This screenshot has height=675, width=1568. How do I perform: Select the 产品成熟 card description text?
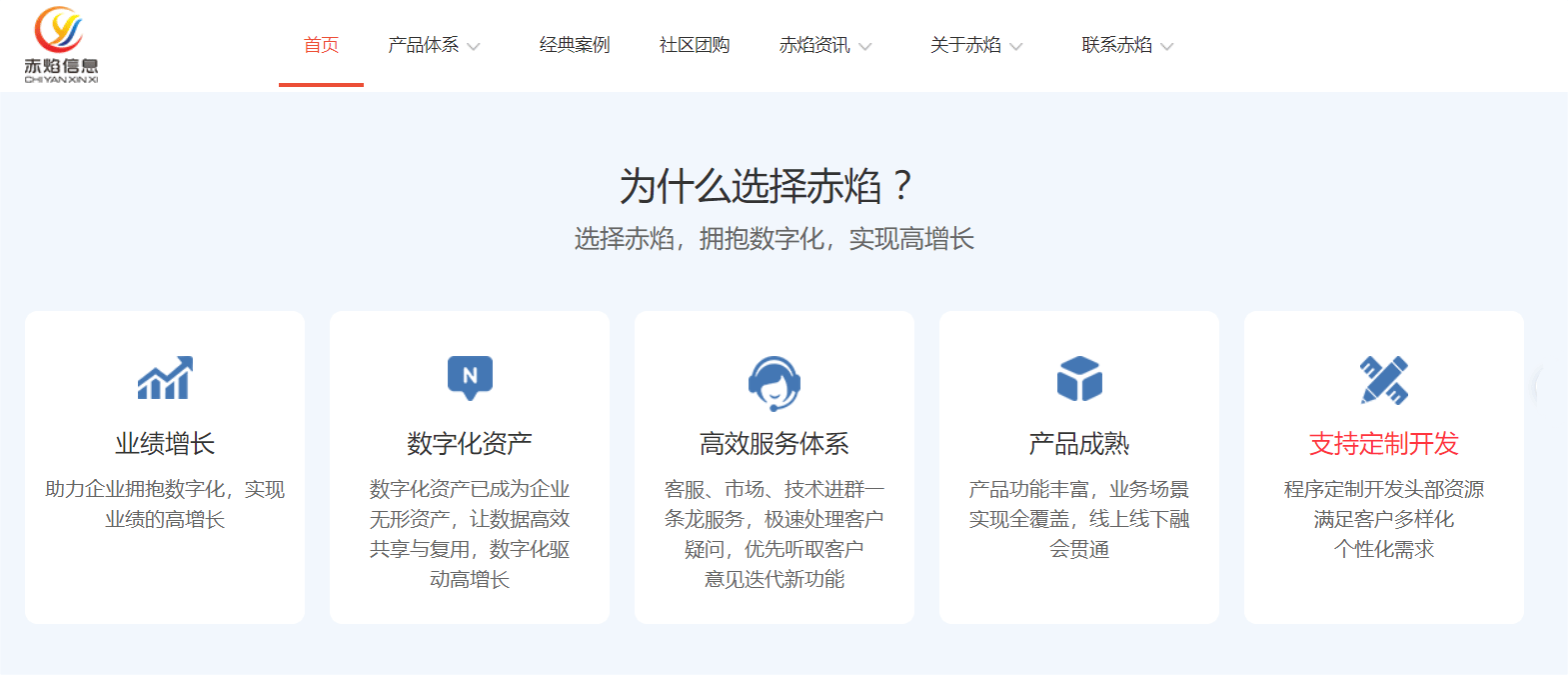pos(1079,519)
